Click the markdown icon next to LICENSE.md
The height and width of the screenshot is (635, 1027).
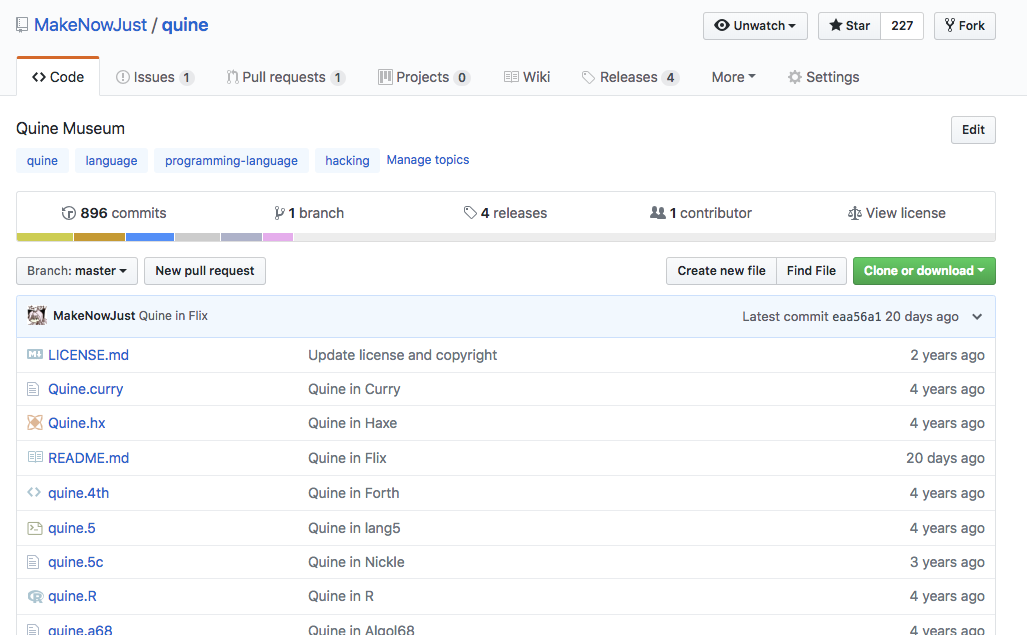pyautogui.click(x=35, y=354)
